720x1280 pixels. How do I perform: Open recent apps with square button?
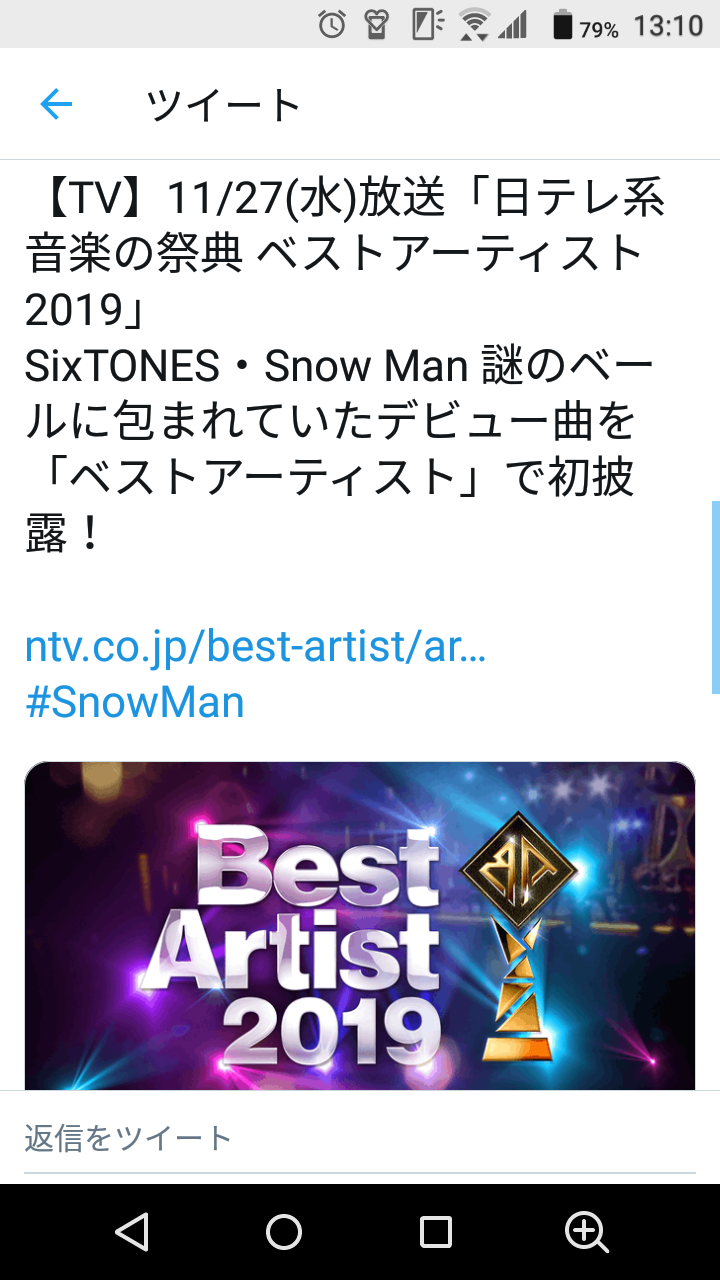tap(436, 1232)
